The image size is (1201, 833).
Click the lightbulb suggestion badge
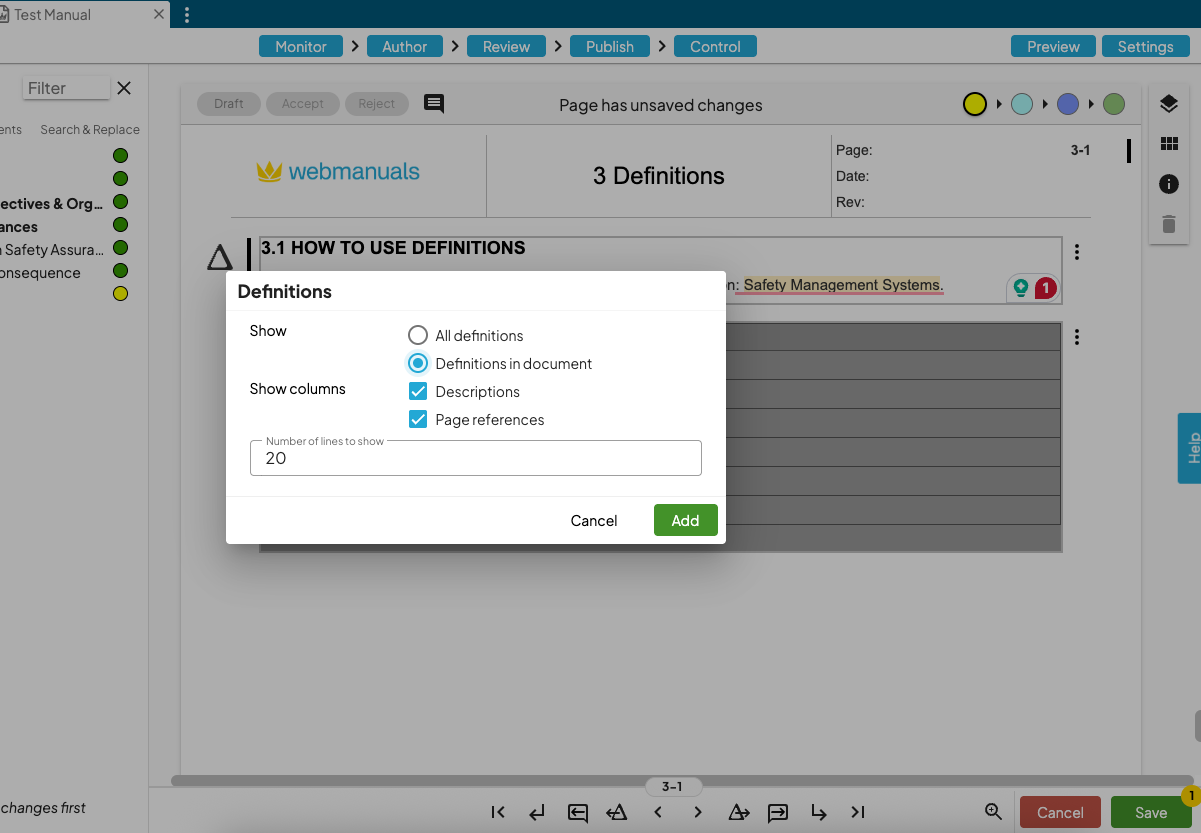pyautogui.click(x=1021, y=288)
